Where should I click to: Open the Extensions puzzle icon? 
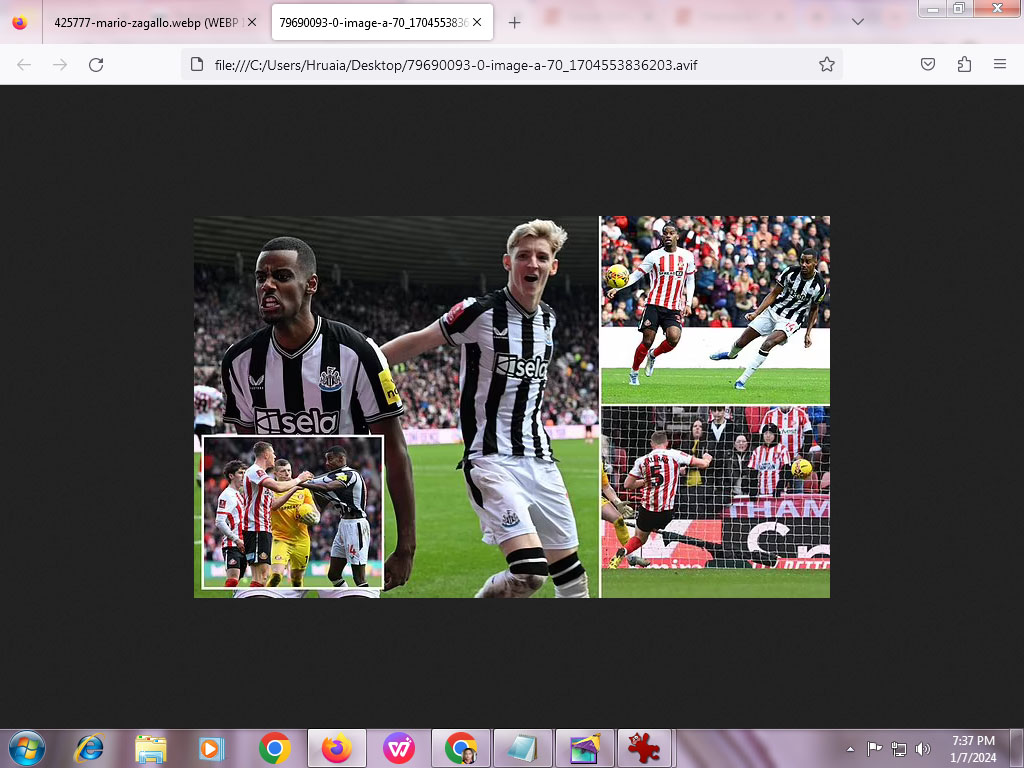(964, 64)
